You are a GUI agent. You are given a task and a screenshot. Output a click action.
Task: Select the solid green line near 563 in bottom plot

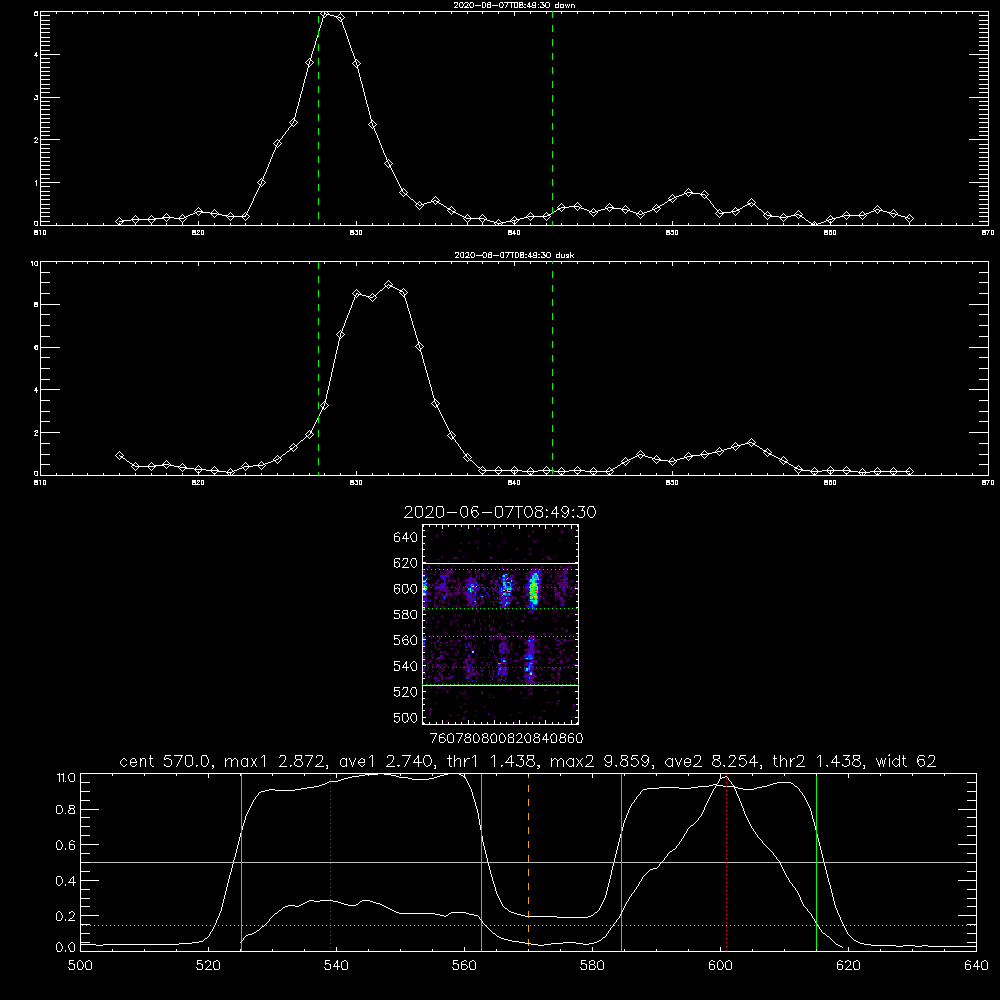point(482,861)
